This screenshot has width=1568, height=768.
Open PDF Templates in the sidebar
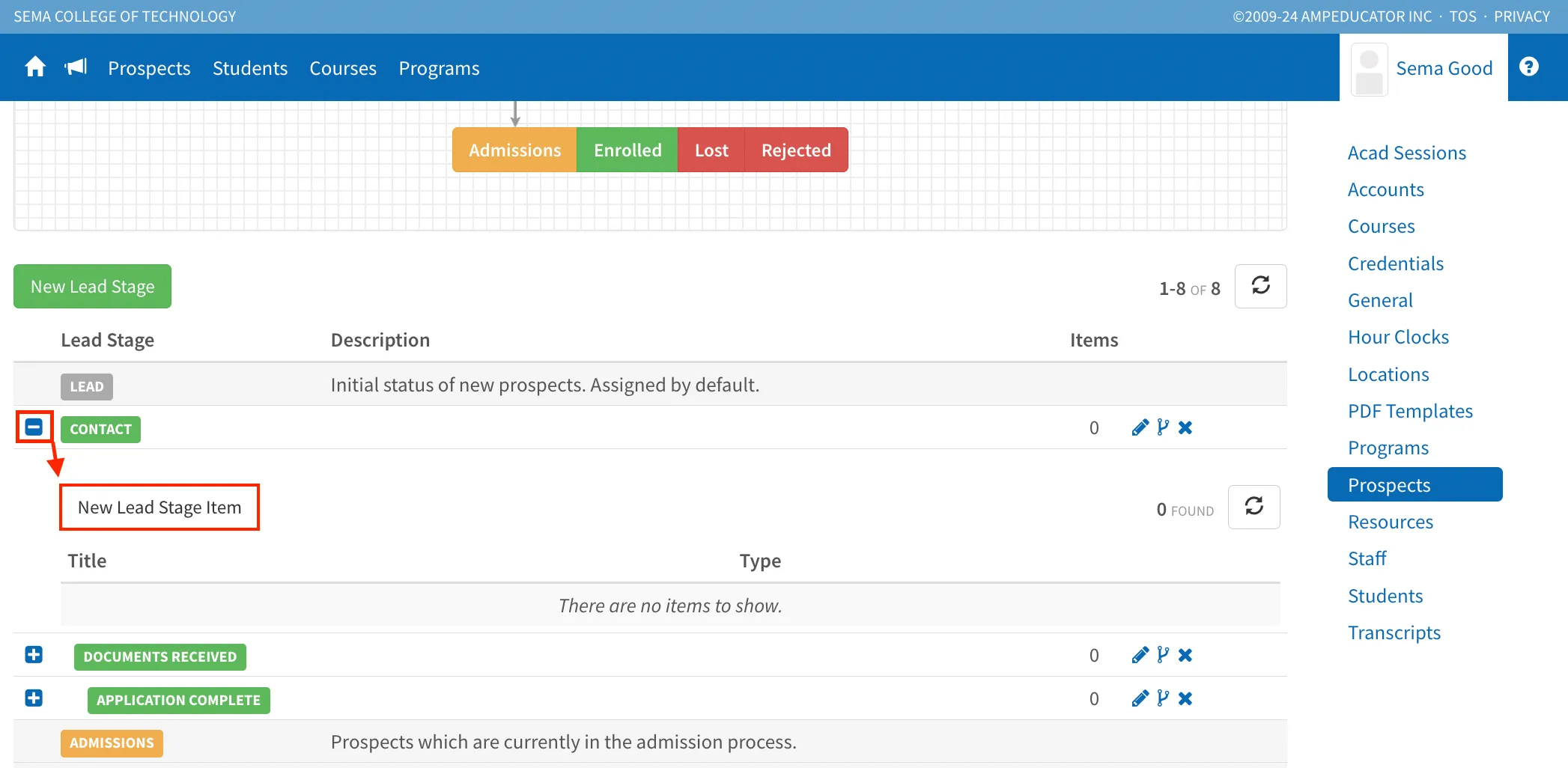(1410, 411)
